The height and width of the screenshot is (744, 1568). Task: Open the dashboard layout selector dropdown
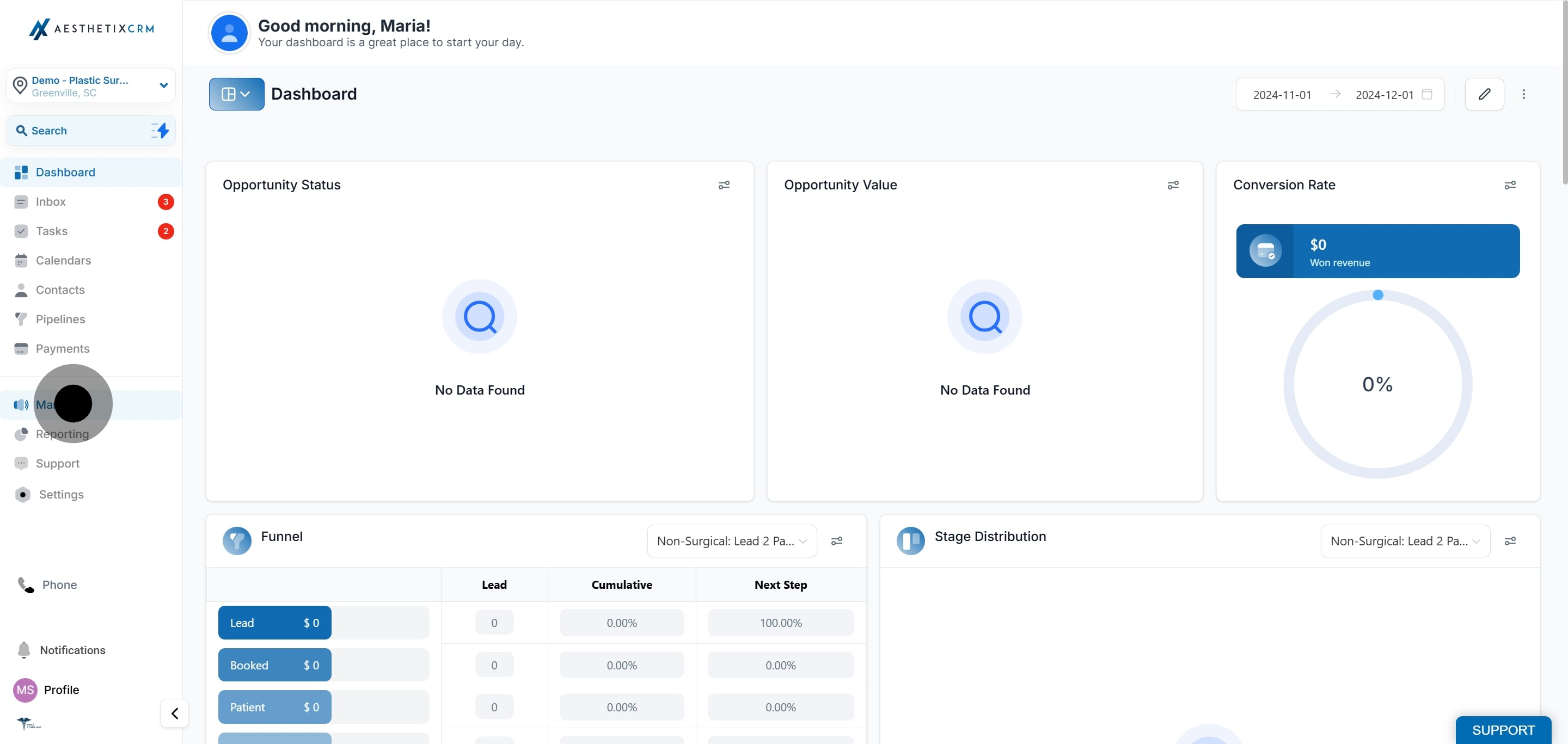click(236, 94)
